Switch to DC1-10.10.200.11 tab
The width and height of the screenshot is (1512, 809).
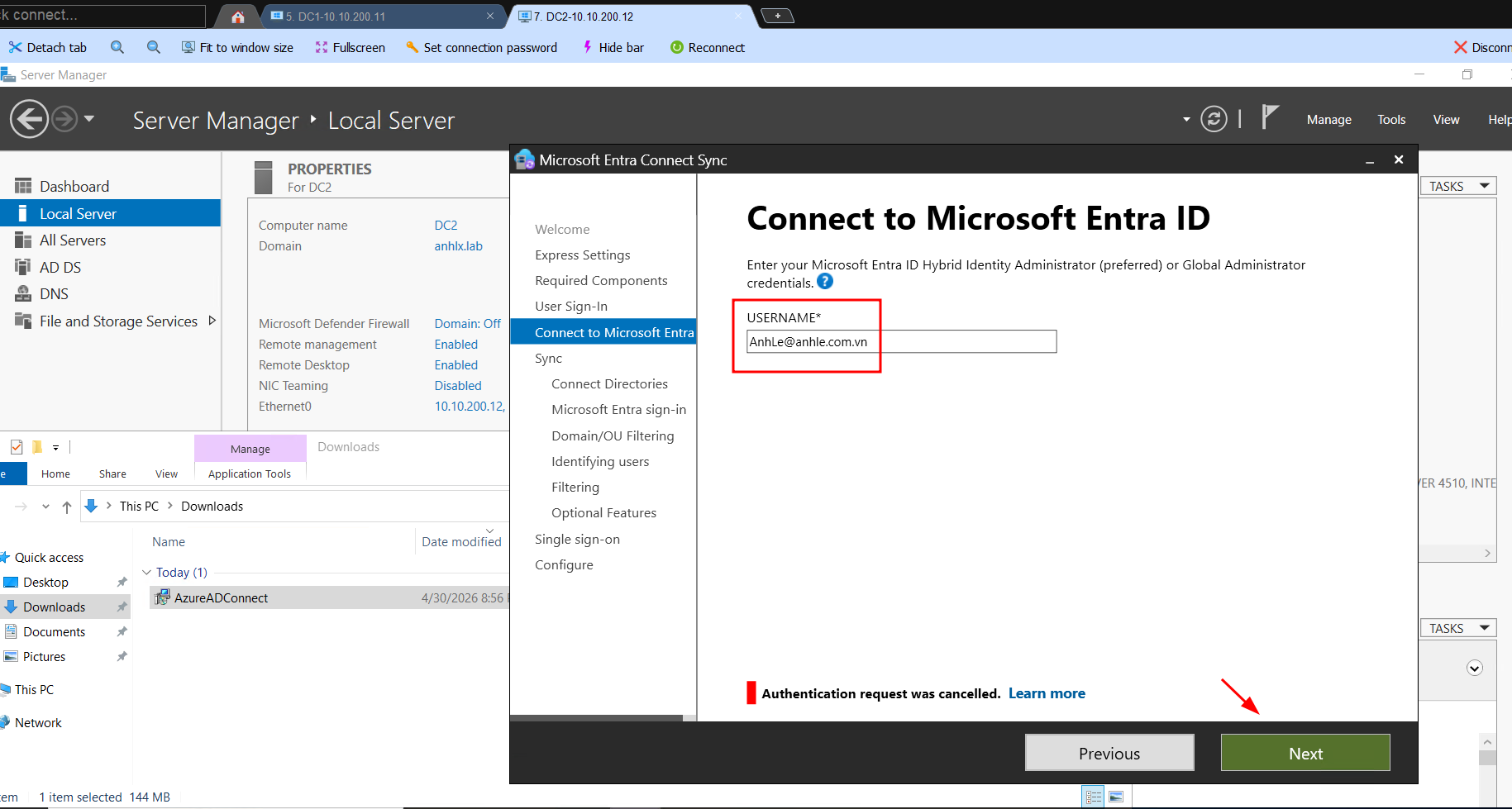(382, 17)
